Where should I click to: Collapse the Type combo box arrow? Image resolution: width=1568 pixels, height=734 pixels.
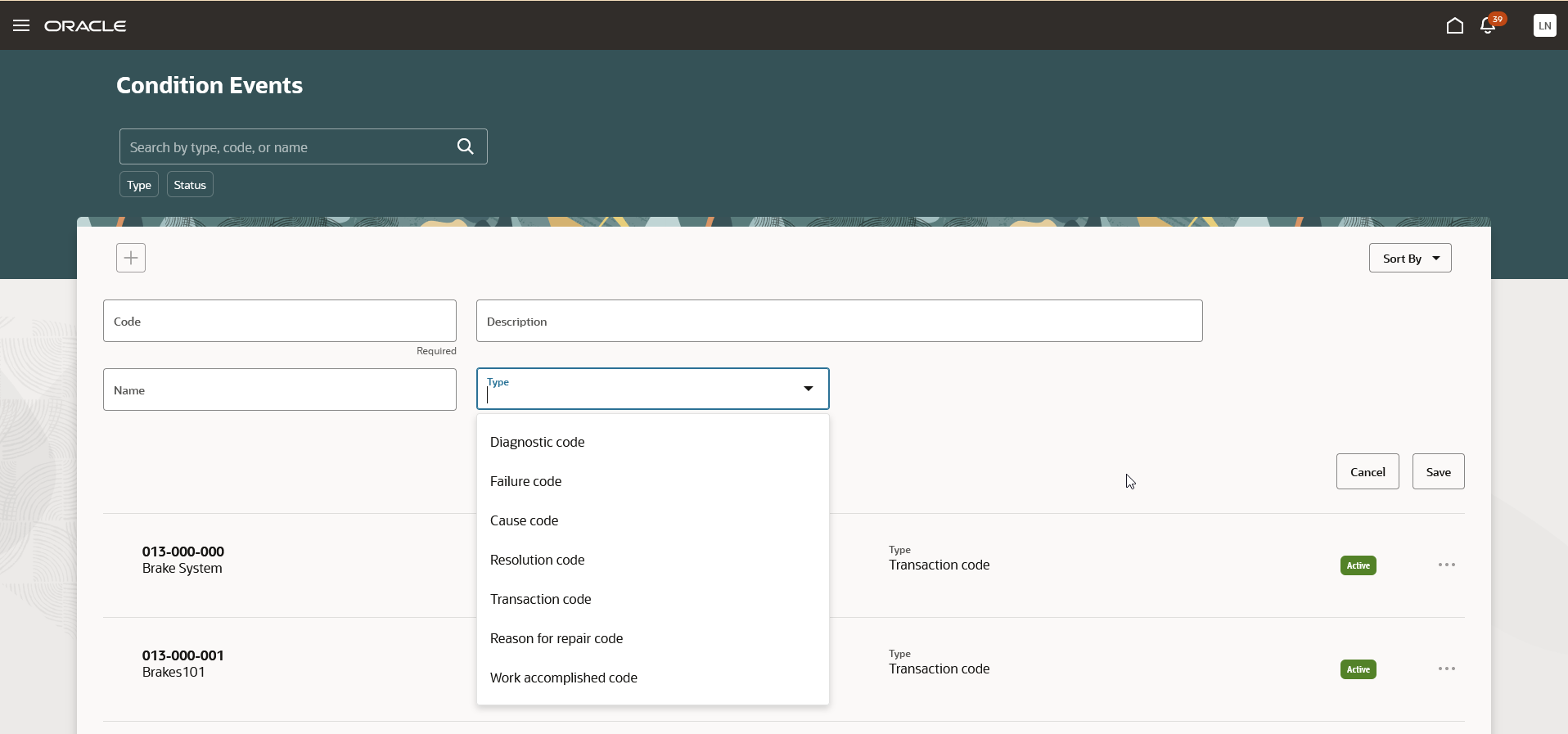(x=809, y=389)
